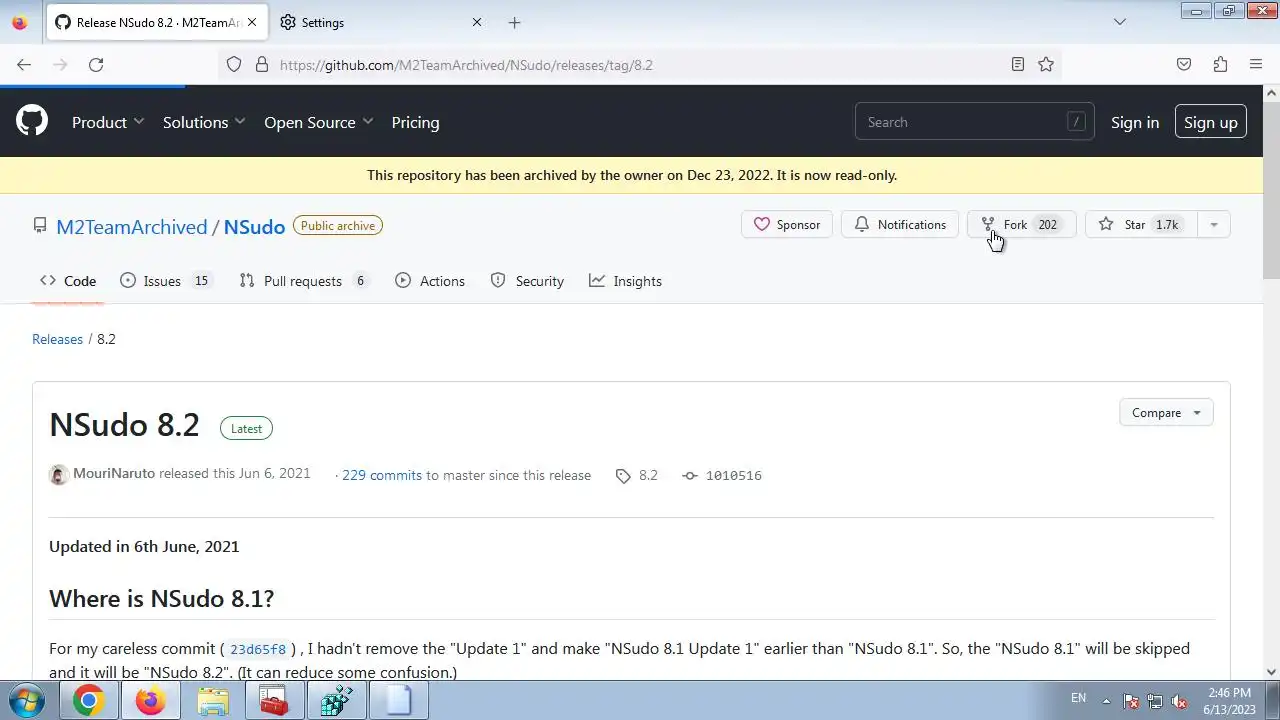Open the 229 commits link
The height and width of the screenshot is (720, 1280).
pyautogui.click(x=382, y=475)
